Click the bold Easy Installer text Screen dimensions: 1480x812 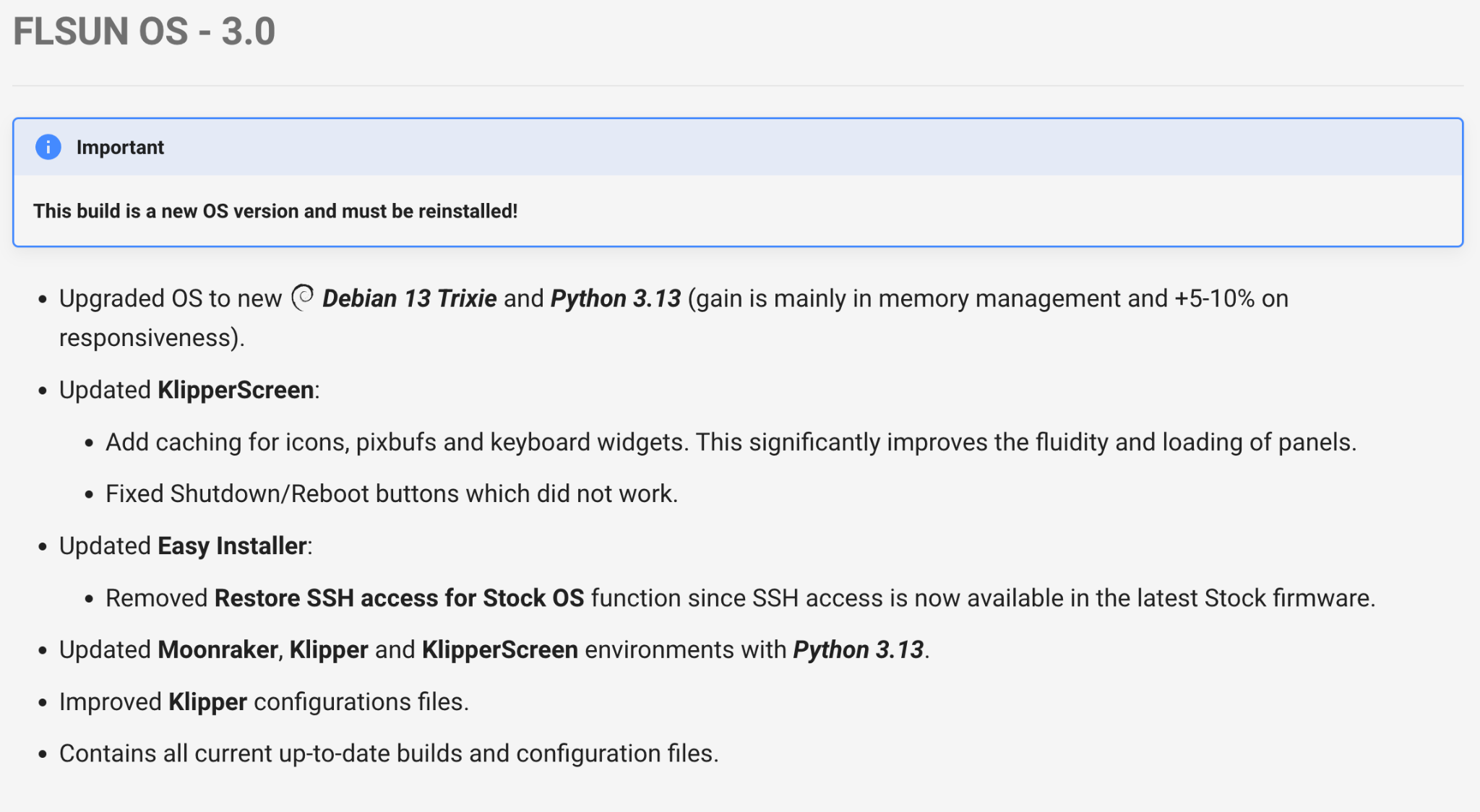[232, 546]
